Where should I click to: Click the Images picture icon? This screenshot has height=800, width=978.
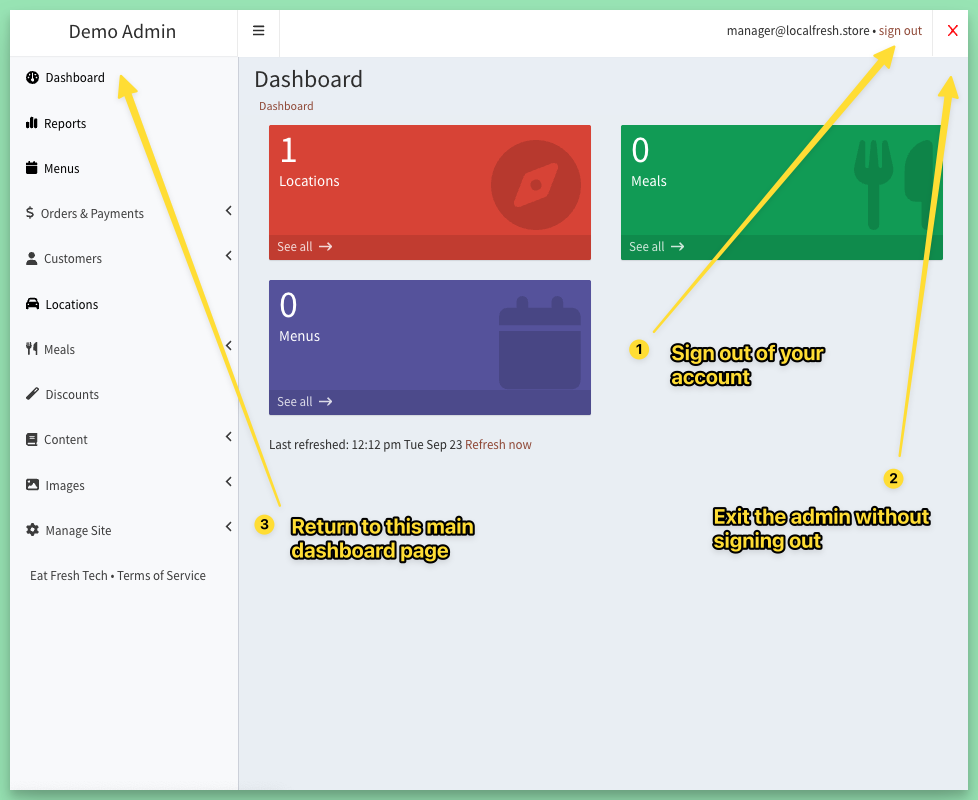click(32, 484)
